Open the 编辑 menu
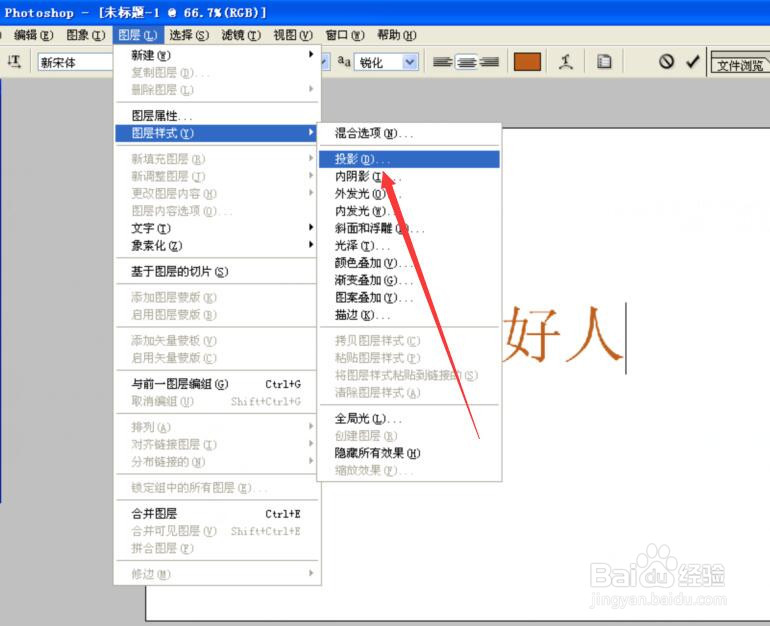 pos(33,35)
